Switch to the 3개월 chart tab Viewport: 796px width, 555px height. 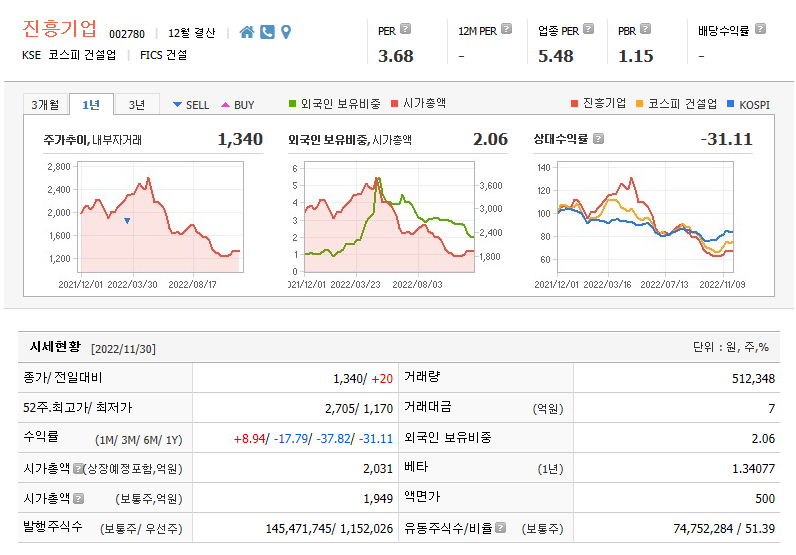tap(46, 105)
